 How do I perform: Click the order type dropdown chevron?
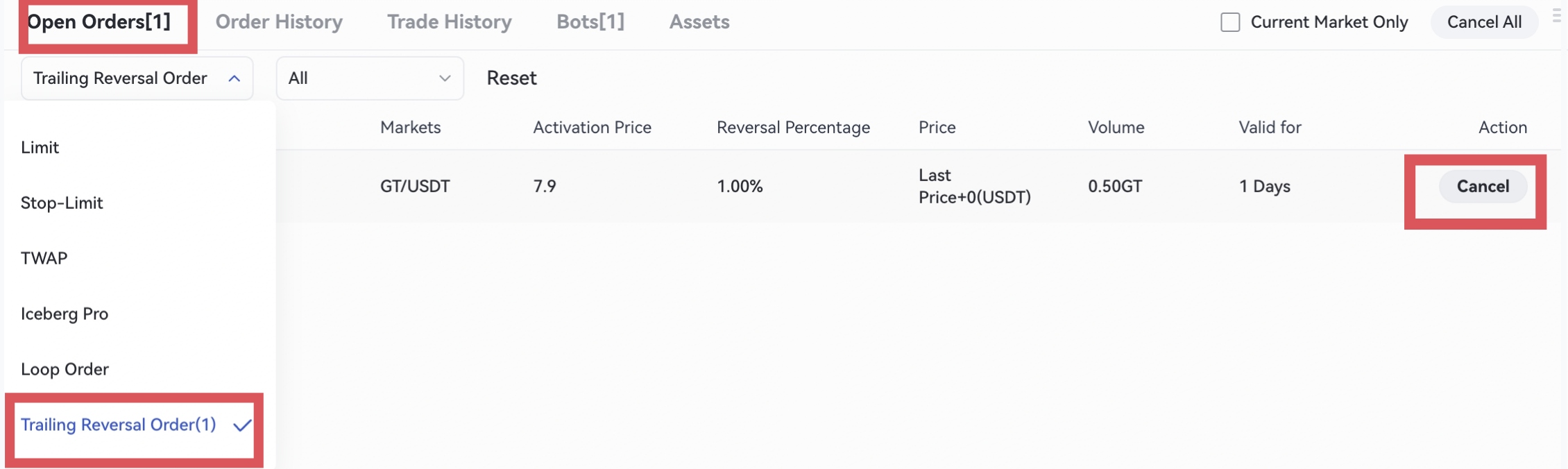click(235, 78)
